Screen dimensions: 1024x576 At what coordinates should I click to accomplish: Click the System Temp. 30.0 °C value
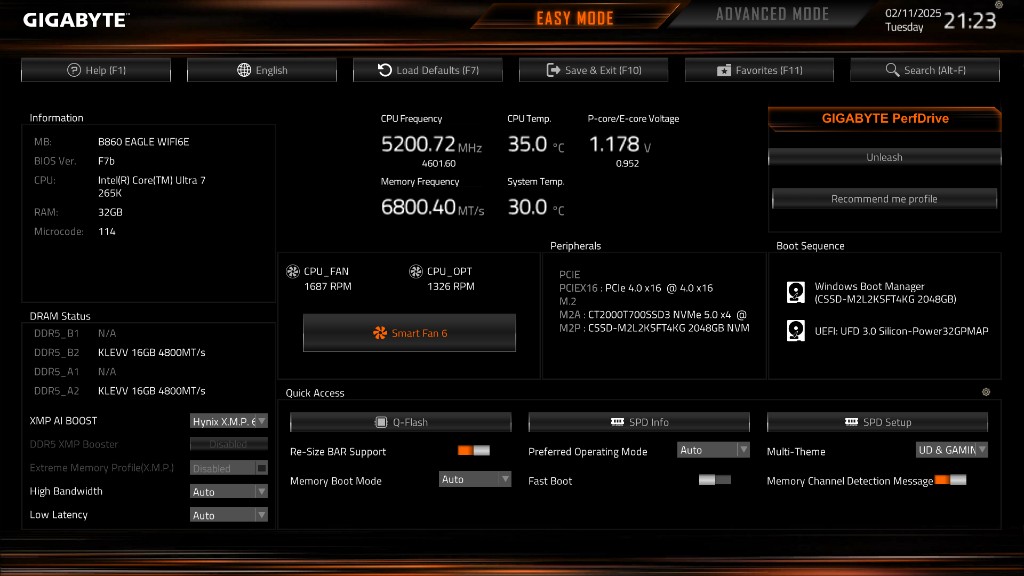[x=536, y=207]
